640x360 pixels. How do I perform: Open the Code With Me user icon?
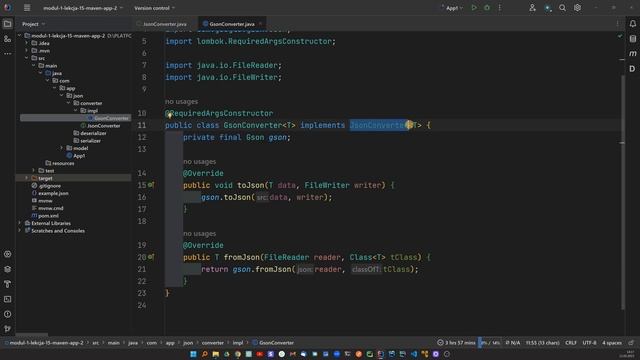532,8
